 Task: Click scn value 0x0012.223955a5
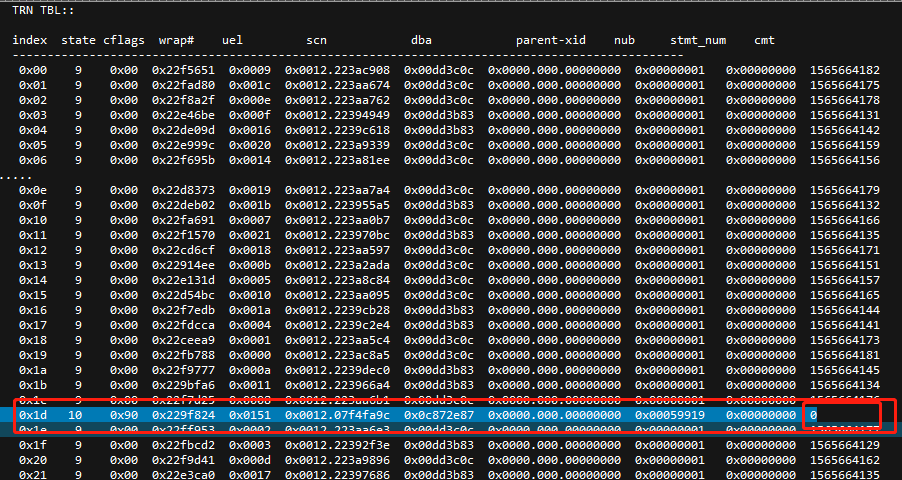click(337, 205)
